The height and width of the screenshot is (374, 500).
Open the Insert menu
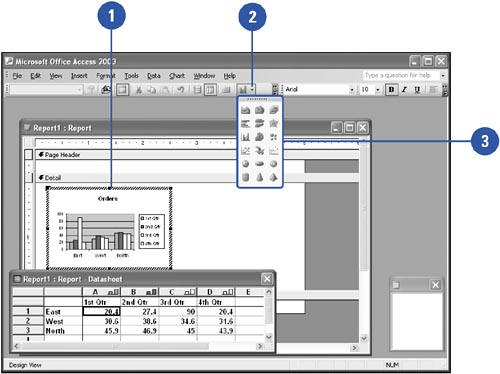coord(79,76)
